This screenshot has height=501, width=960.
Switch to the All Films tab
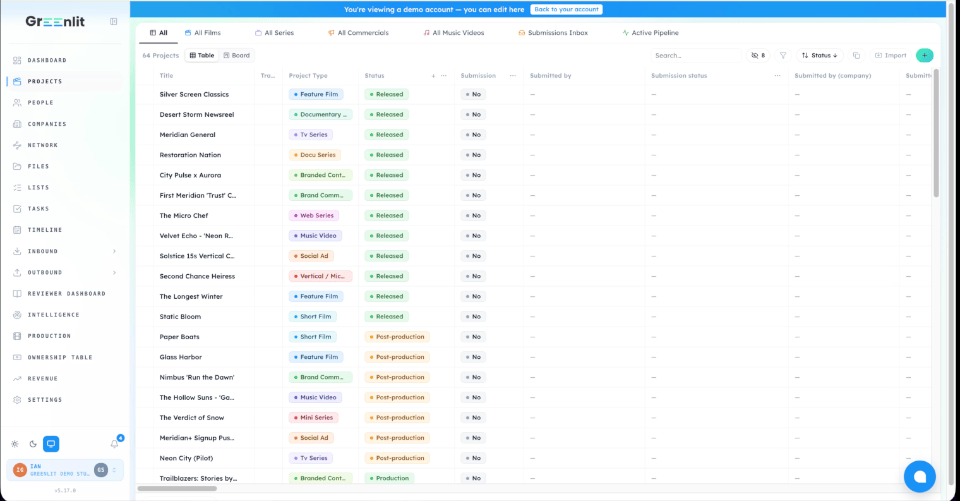point(203,33)
